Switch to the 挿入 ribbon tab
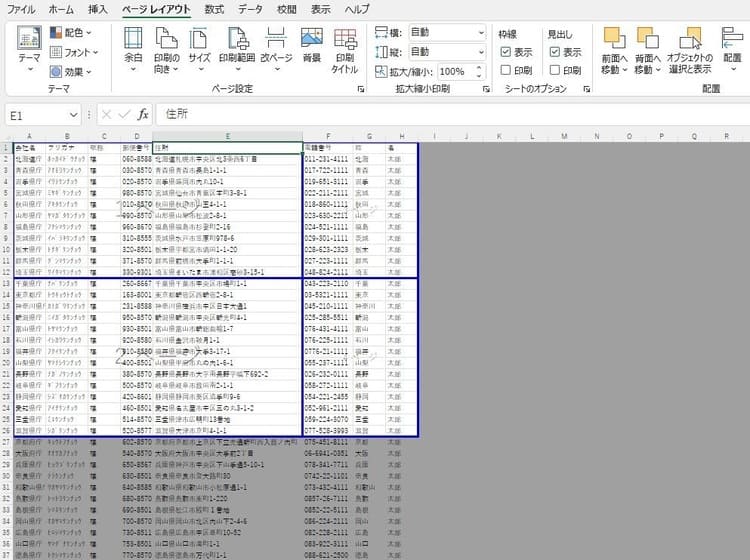 tap(98, 9)
